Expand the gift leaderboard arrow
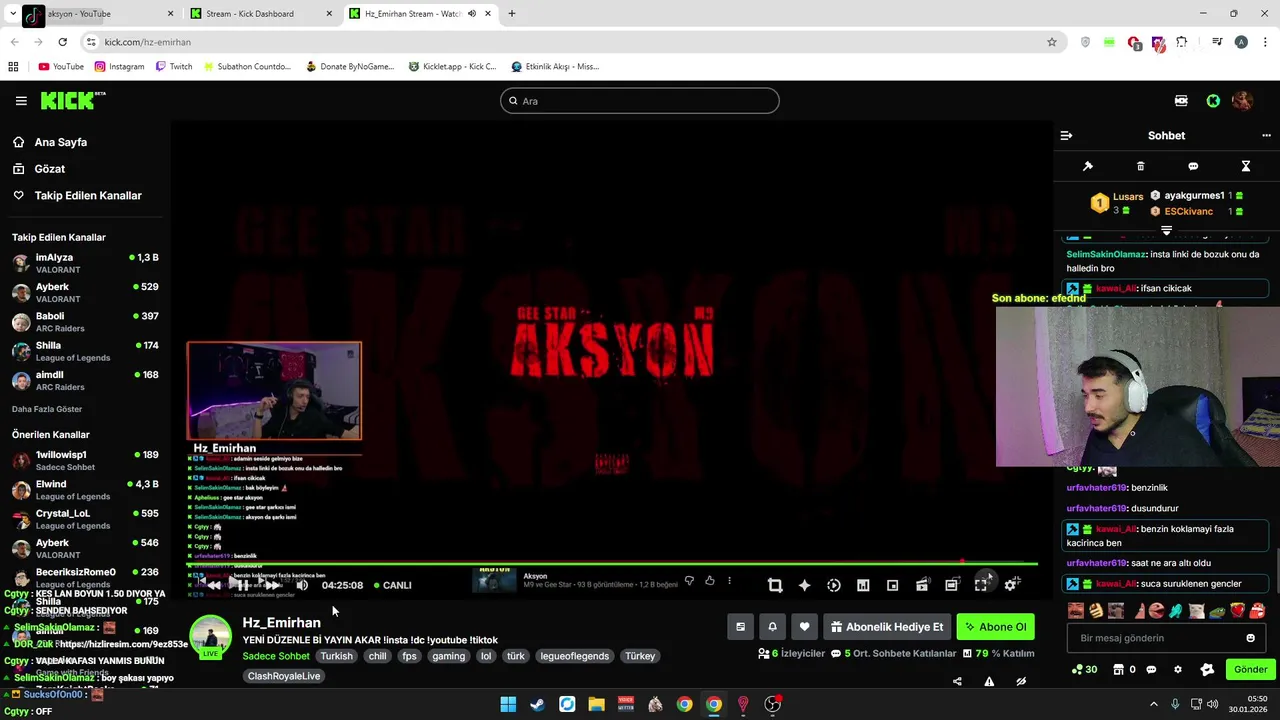Image resolution: width=1280 pixels, height=720 pixels. (1166, 230)
